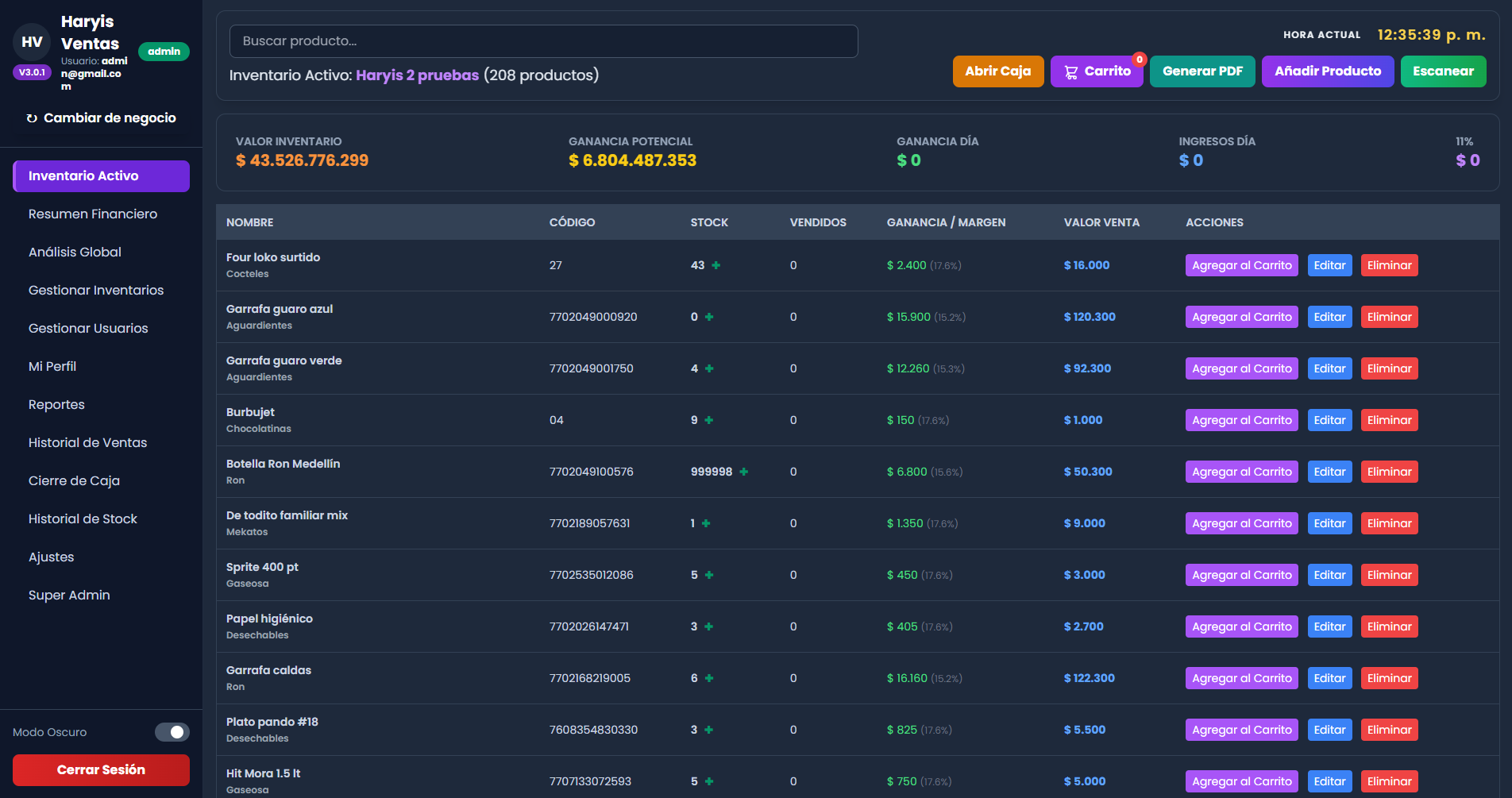Click Editar on the Burbujet row
The width and height of the screenshot is (1512, 798).
(x=1329, y=420)
